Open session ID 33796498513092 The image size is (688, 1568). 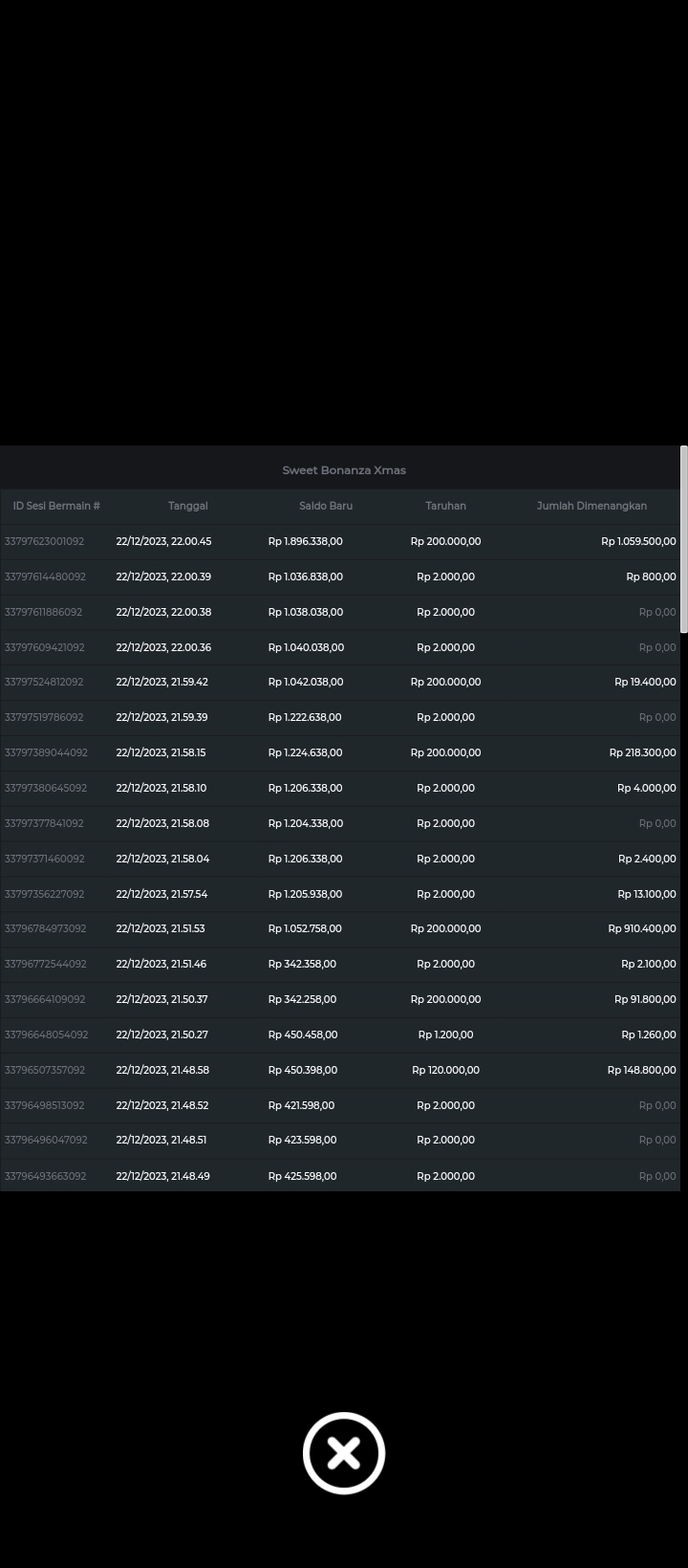point(44,1105)
